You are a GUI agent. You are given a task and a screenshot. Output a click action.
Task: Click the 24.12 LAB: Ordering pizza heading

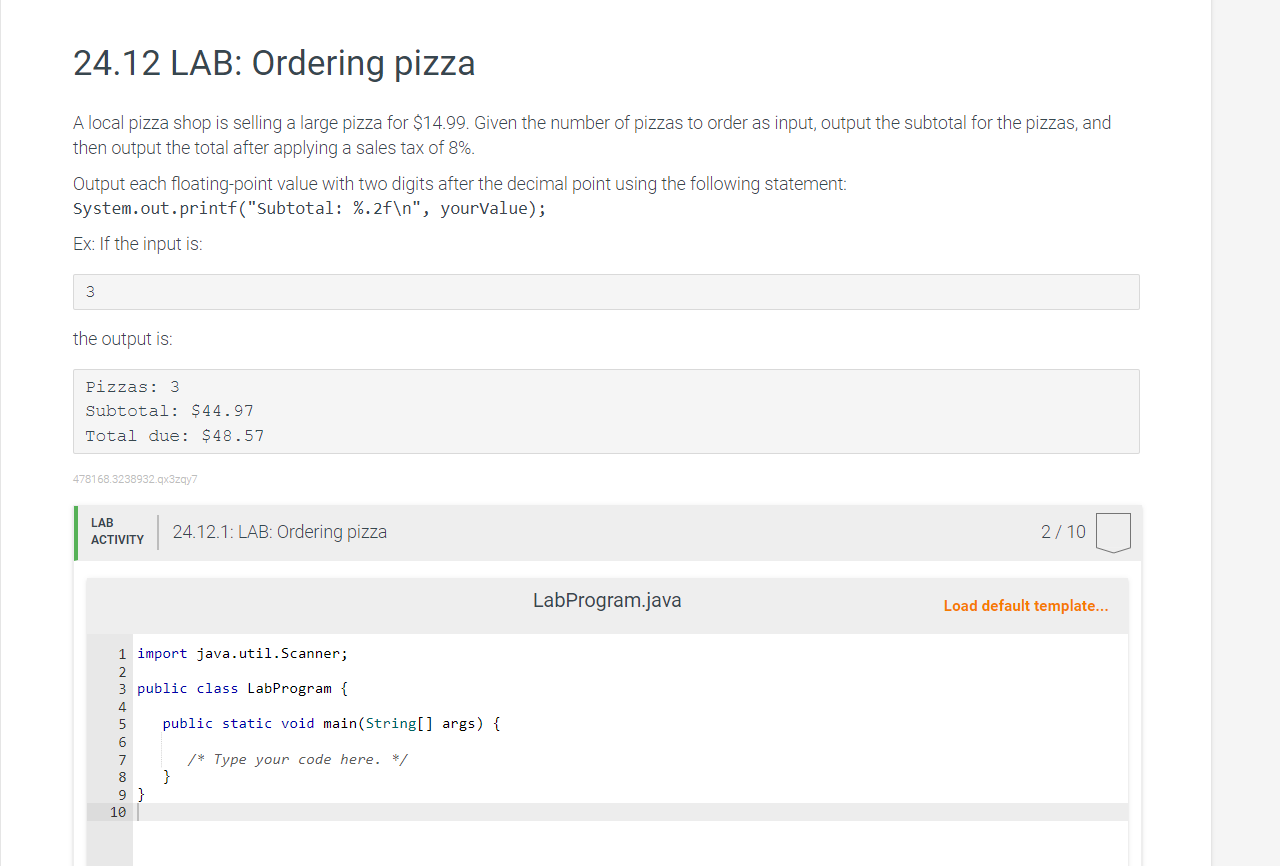click(x=274, y=63)
